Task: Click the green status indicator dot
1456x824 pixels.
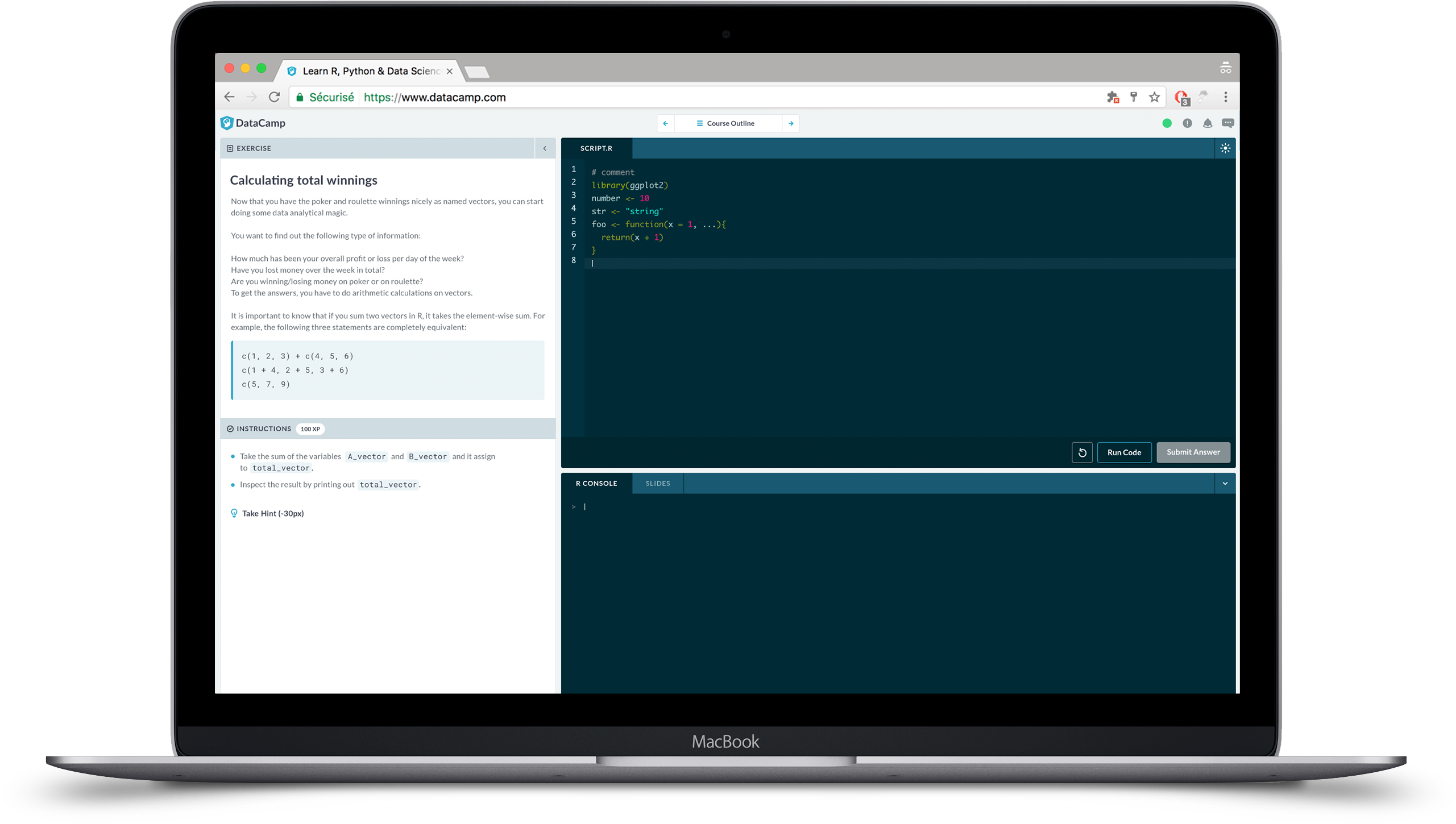Action: [1166, 123]
